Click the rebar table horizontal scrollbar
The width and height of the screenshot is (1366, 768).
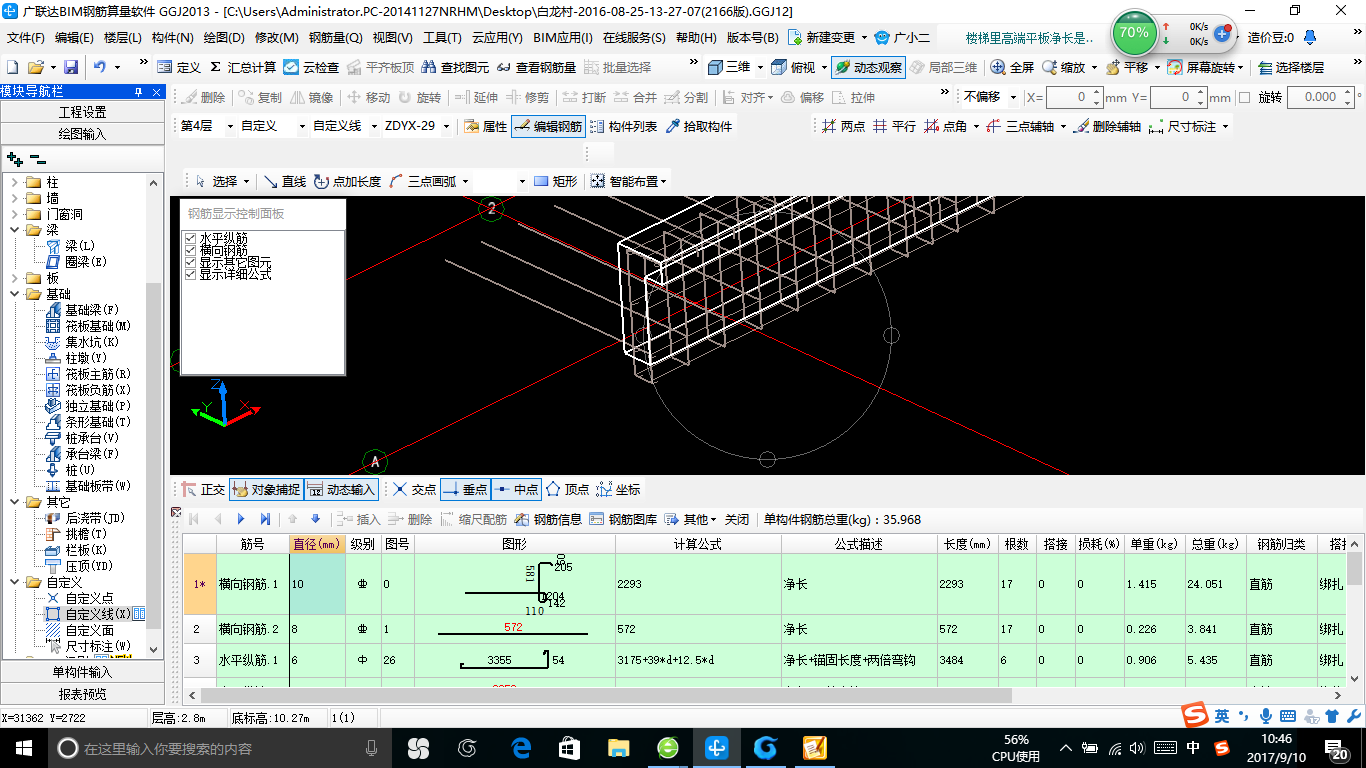pyautogui.click(x=606, y=695)
